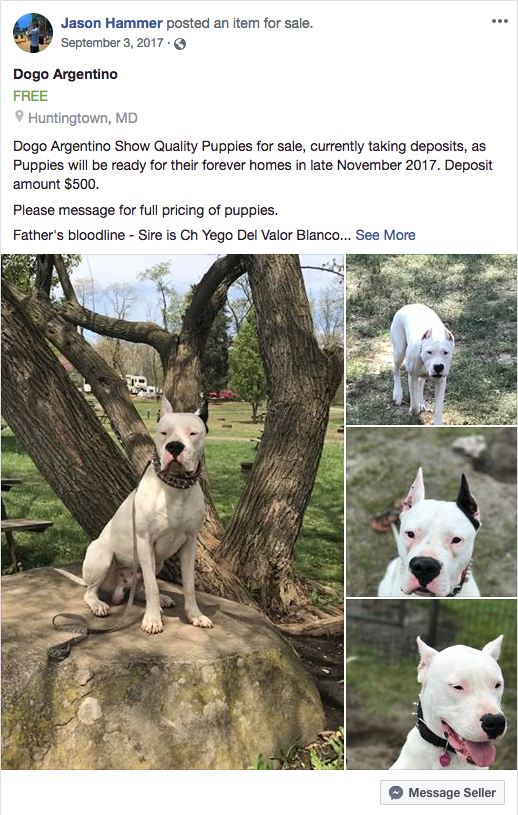Click the green FREE price label
The image size is (518, 815).
31,96
